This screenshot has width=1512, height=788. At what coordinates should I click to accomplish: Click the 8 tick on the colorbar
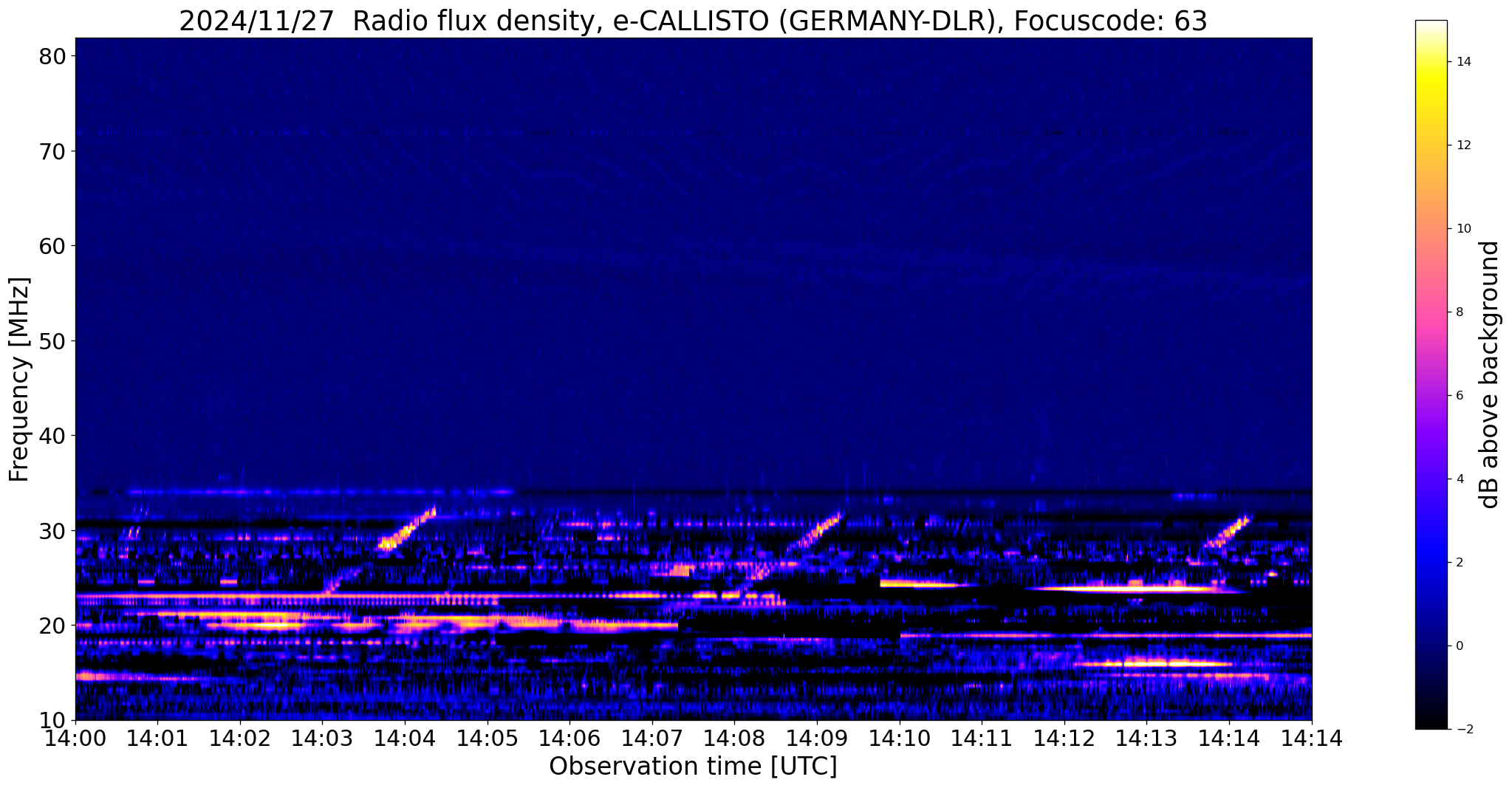(x=1460, y=312)
